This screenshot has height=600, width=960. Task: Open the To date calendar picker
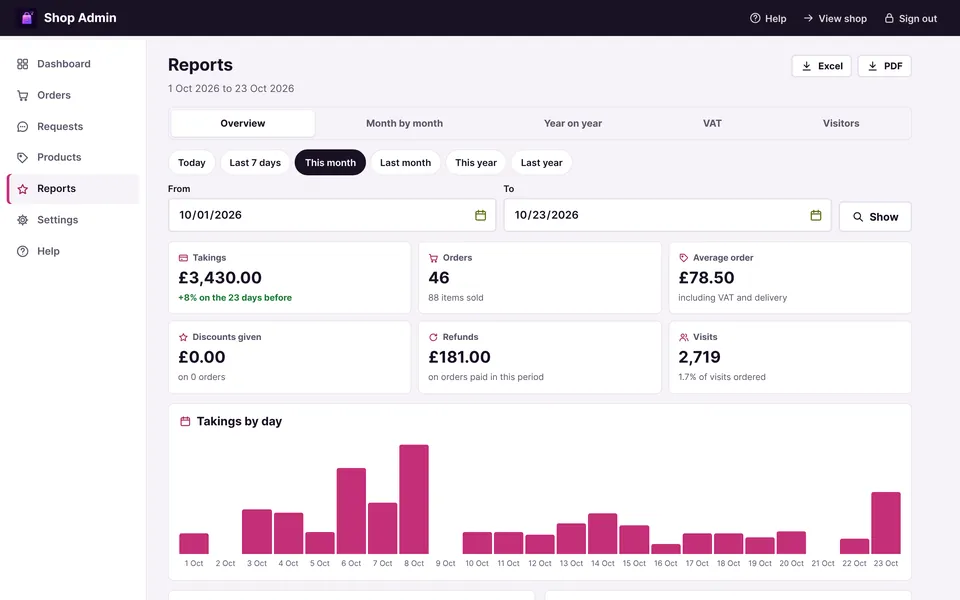(816, 215)
